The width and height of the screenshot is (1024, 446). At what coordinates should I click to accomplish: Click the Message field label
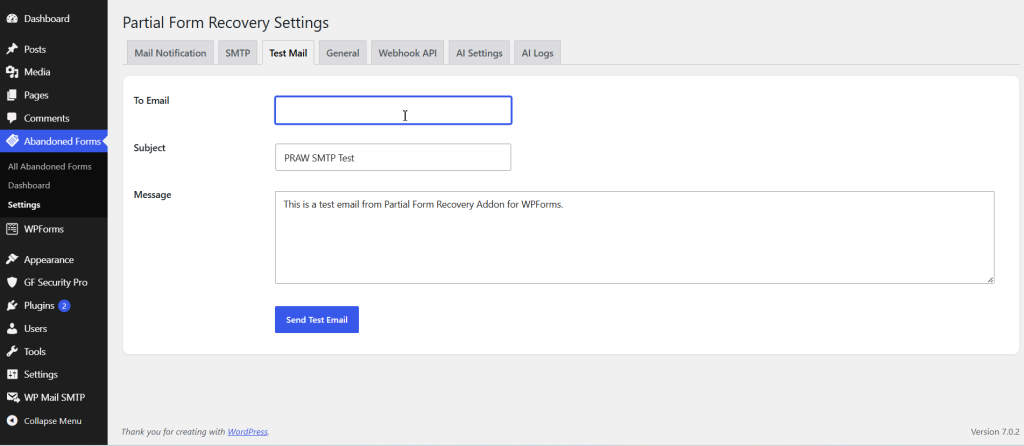[152, 195]
